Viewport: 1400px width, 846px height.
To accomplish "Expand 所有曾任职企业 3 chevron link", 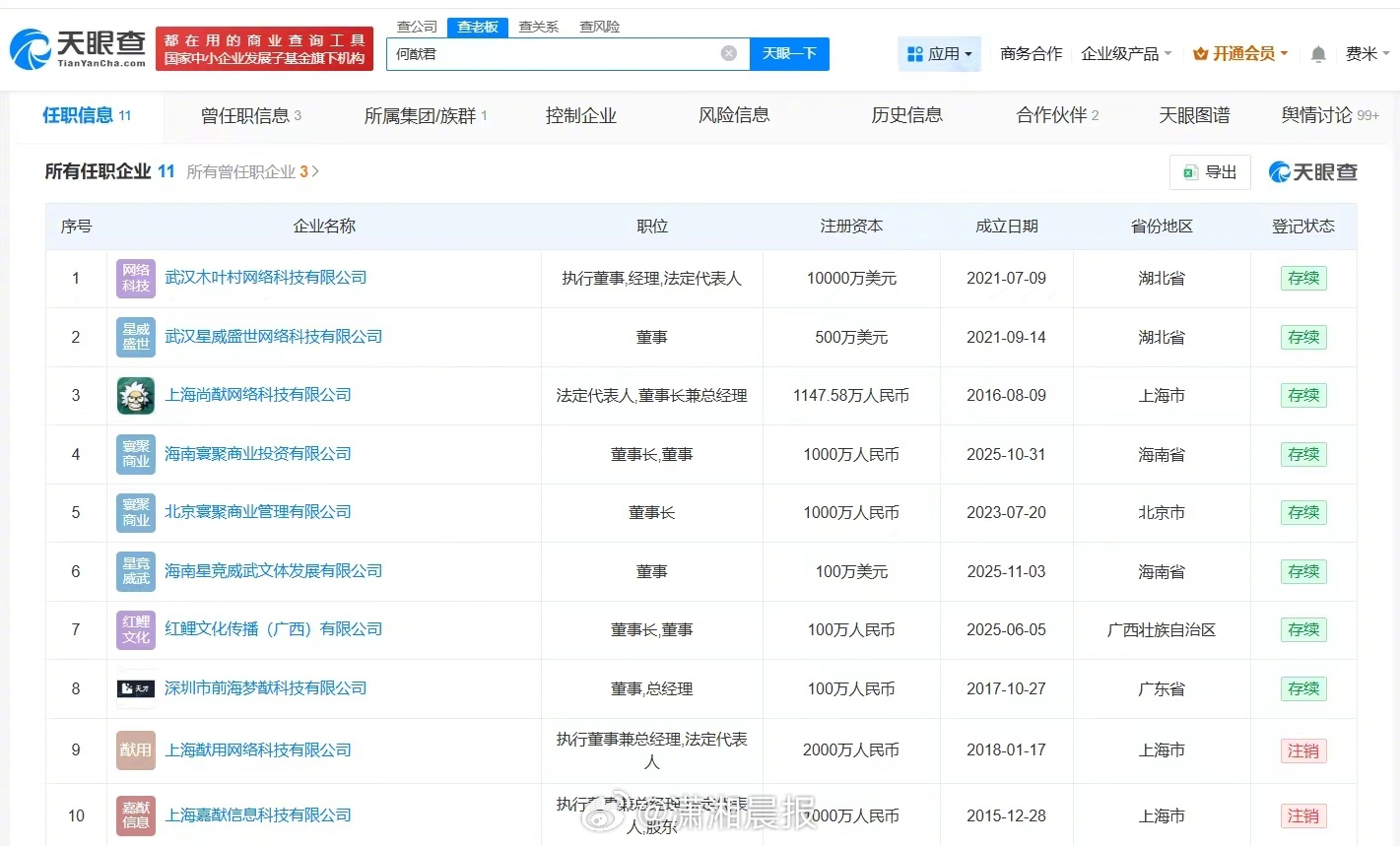I will pyautogui.click(x=252, y=172).
